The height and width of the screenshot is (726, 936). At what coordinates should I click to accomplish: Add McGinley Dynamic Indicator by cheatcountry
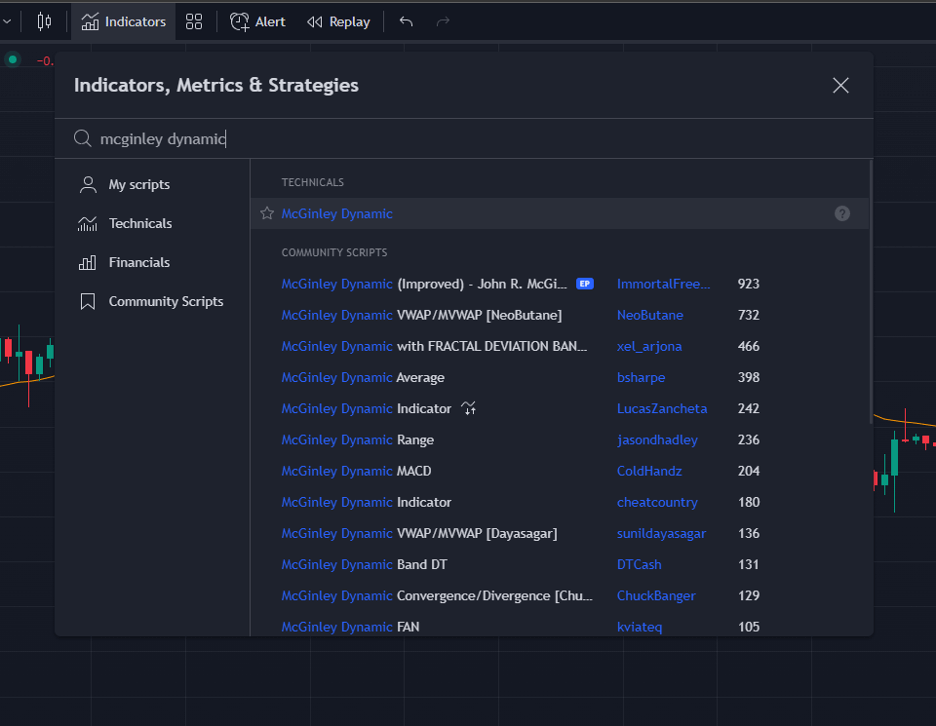tap(366, 502)
